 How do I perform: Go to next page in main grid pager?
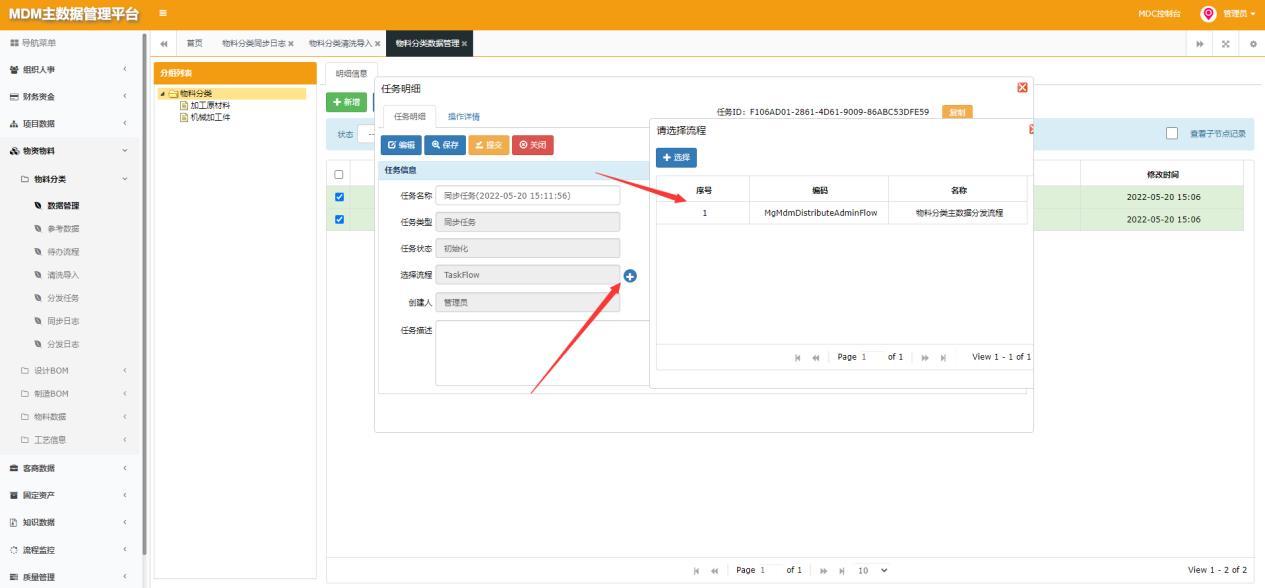[x=824, y=571]
